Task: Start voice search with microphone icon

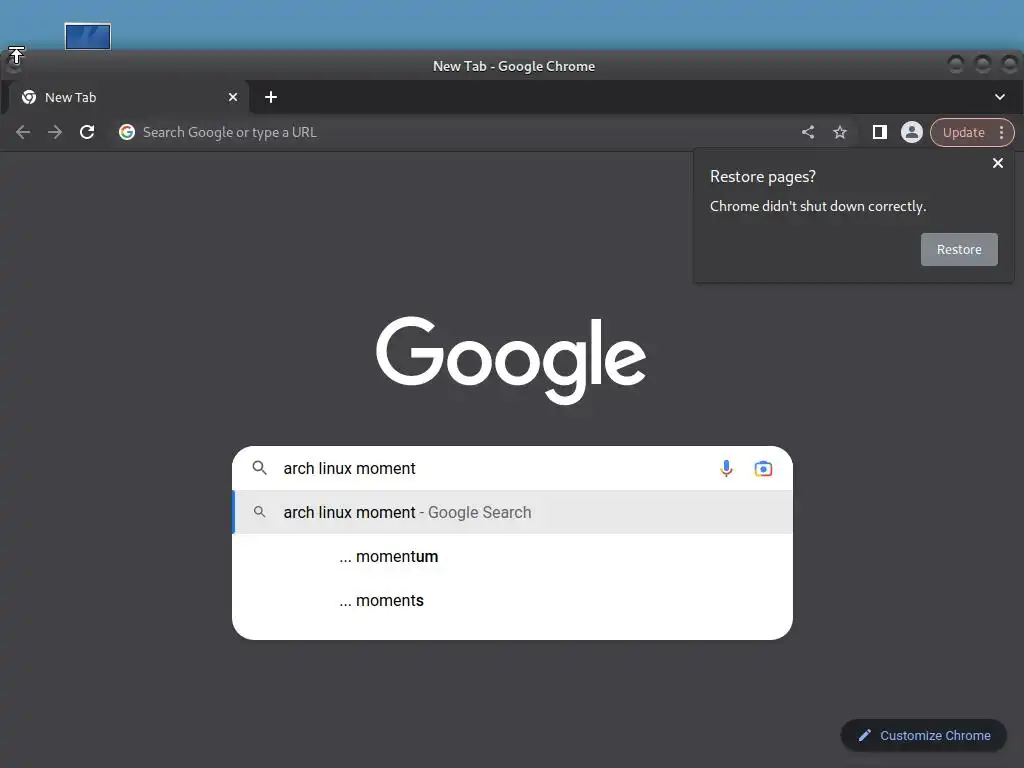Action: [x=726, y=468]
